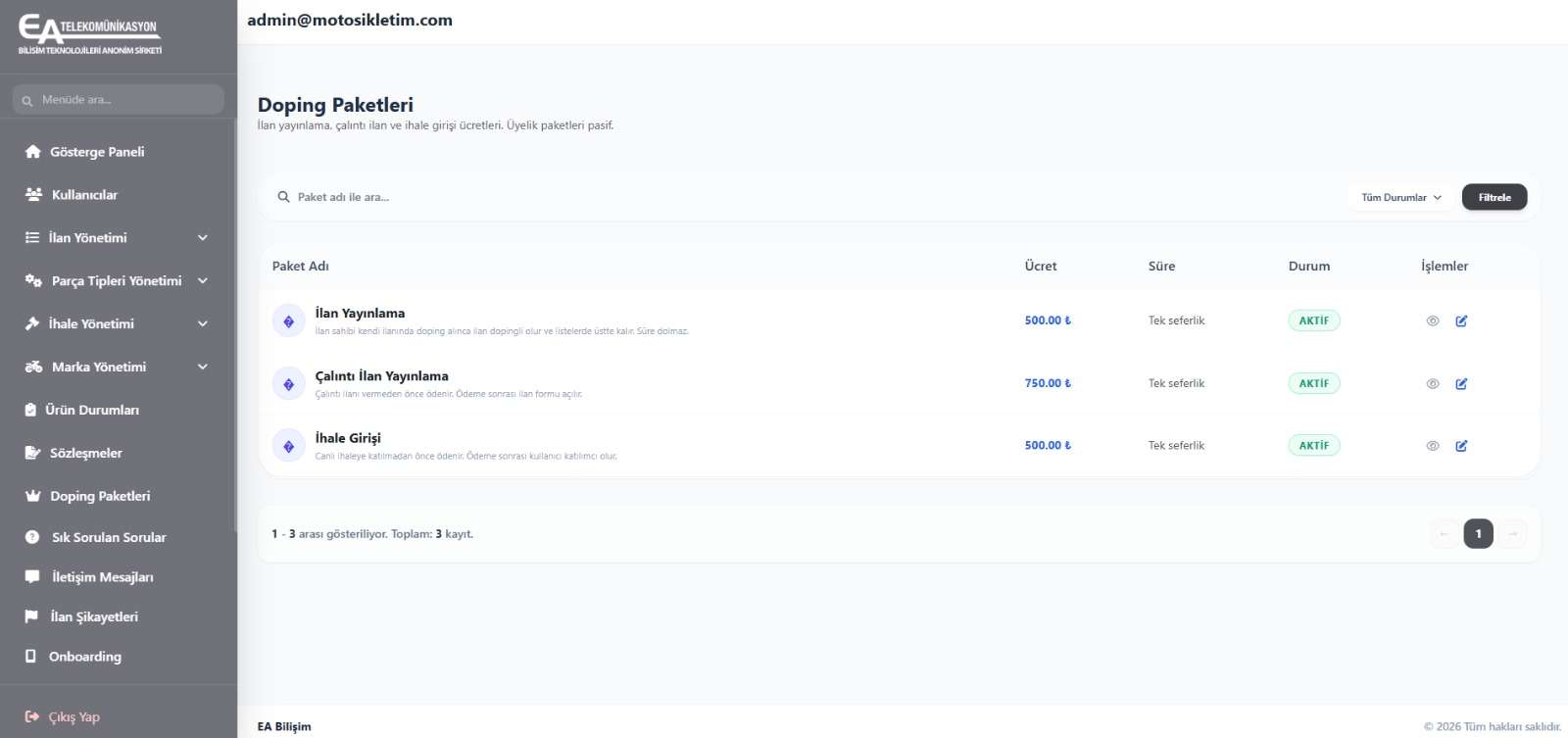Click the home icon beside Gösterge Paneli

point(32,152)
